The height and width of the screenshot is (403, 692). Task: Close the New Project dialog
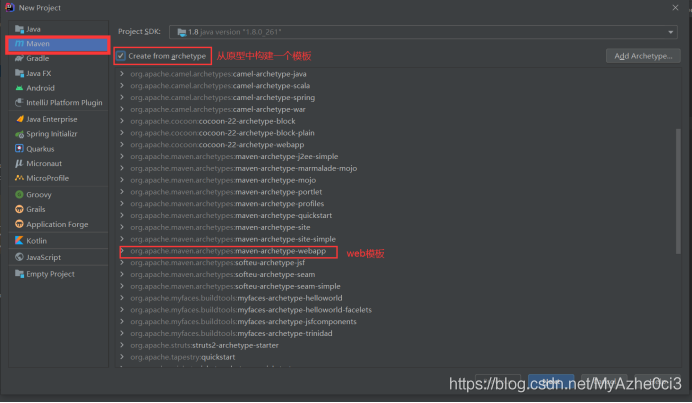(x=675, y=8)
